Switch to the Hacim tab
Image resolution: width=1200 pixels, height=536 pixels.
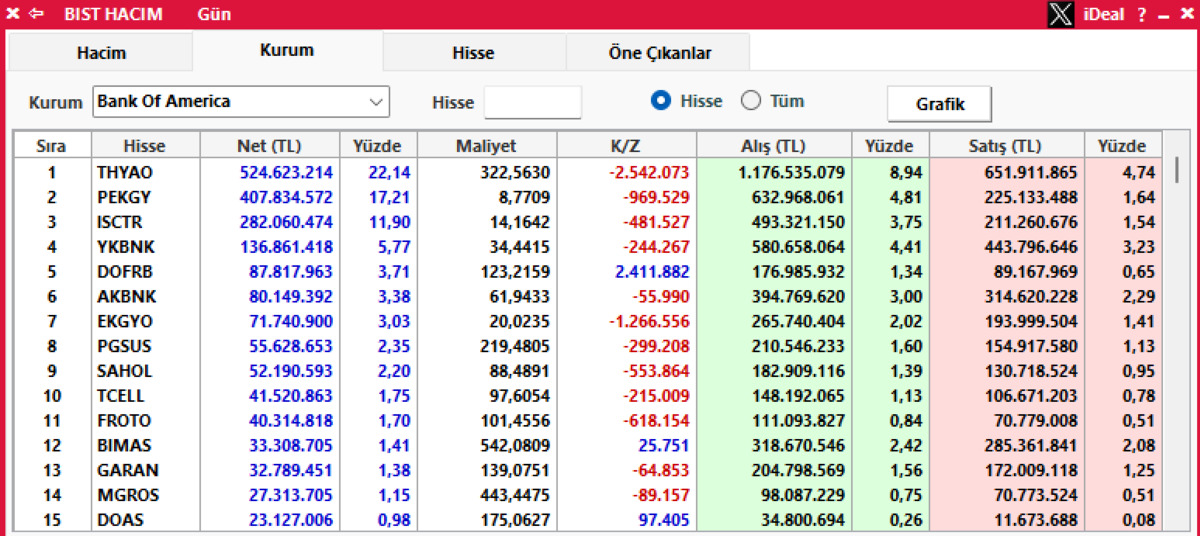pyautogui.click(x=101, y=53)
